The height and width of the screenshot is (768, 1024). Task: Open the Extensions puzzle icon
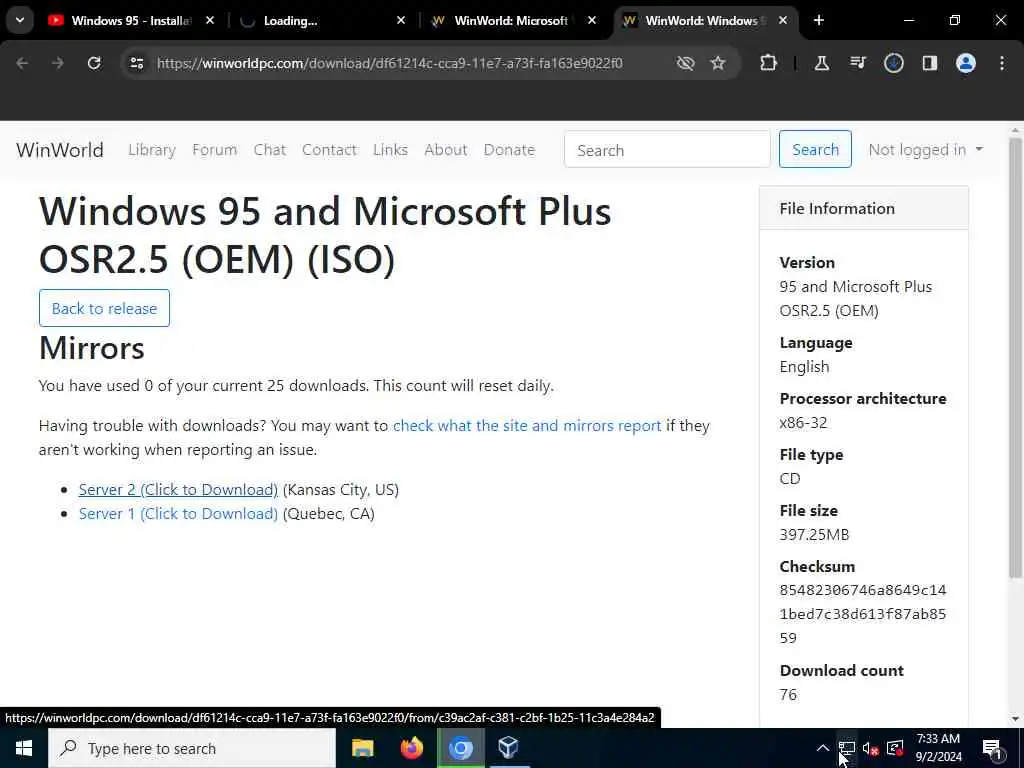(x=769, y=63)
